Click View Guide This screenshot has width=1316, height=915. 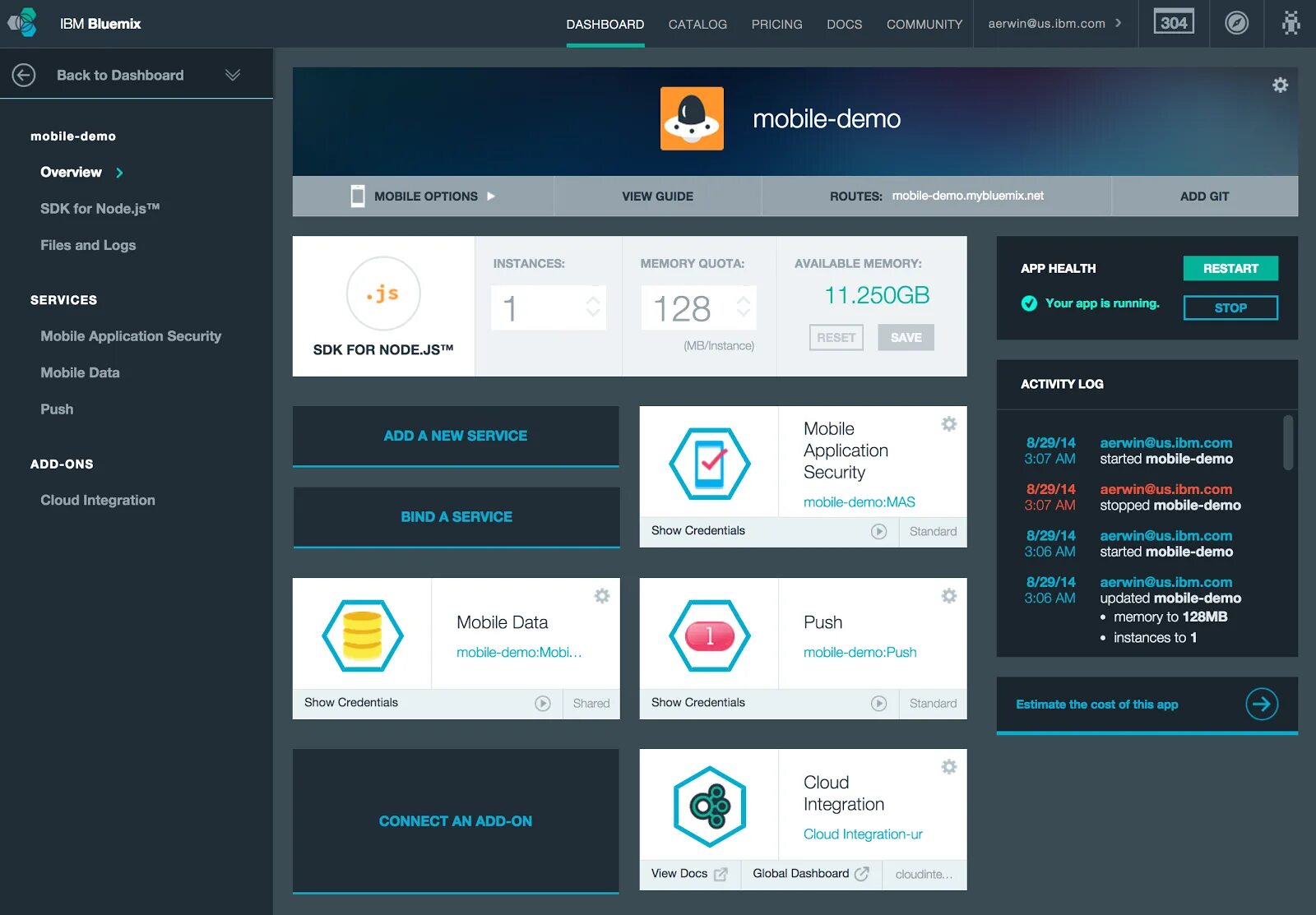pos(657,196)
